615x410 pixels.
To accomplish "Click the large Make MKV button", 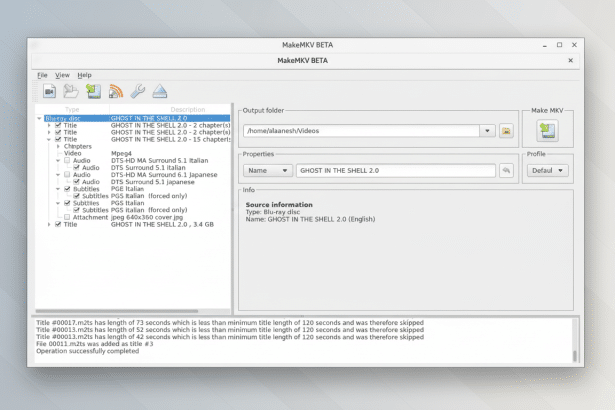I will 547,131.
